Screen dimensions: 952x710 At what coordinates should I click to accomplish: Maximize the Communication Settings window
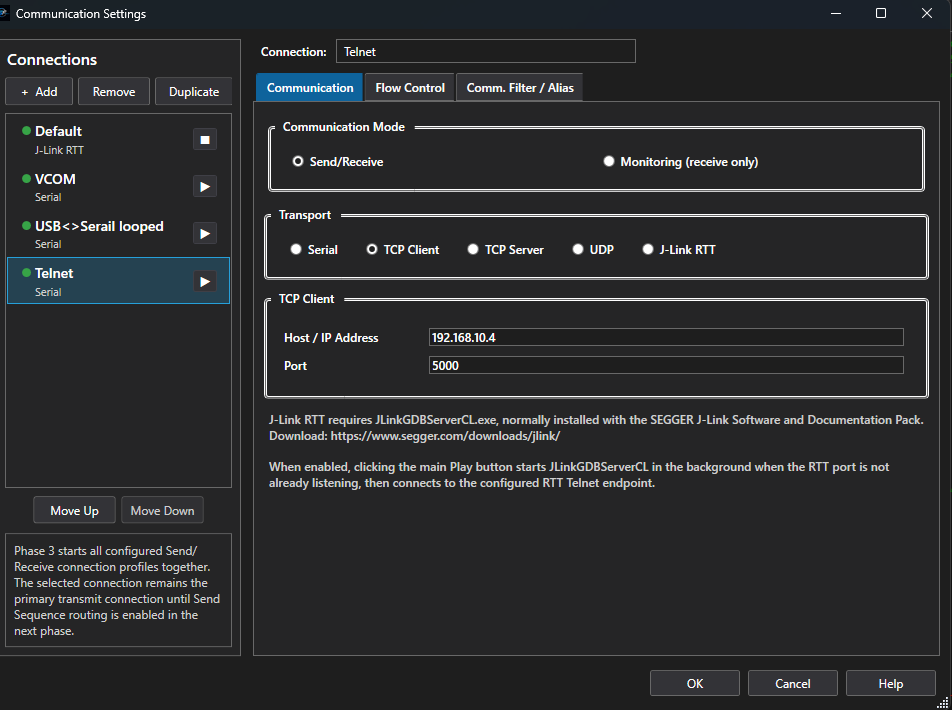pyautogui.click(x=881, y=13)
